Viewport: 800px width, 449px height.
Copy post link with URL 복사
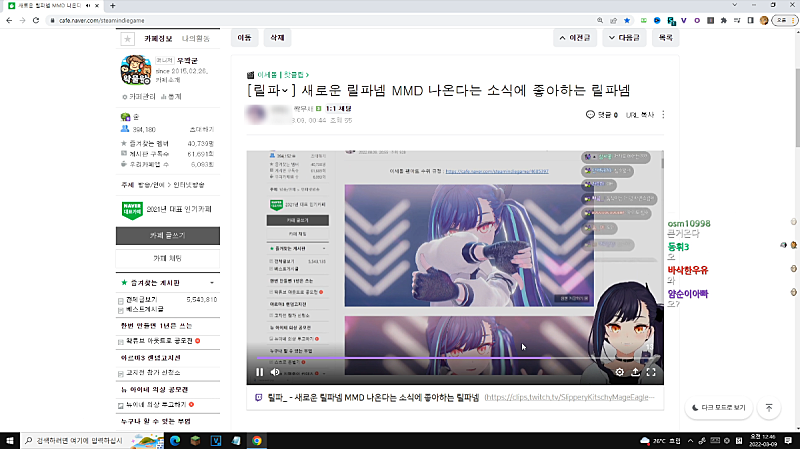(x=640, y=115)
